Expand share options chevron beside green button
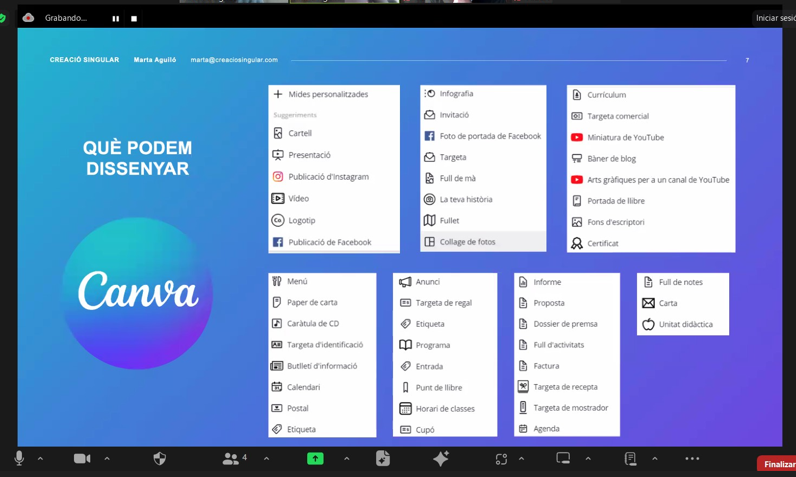This screenshot has height=477, width=796. [347, 459]
